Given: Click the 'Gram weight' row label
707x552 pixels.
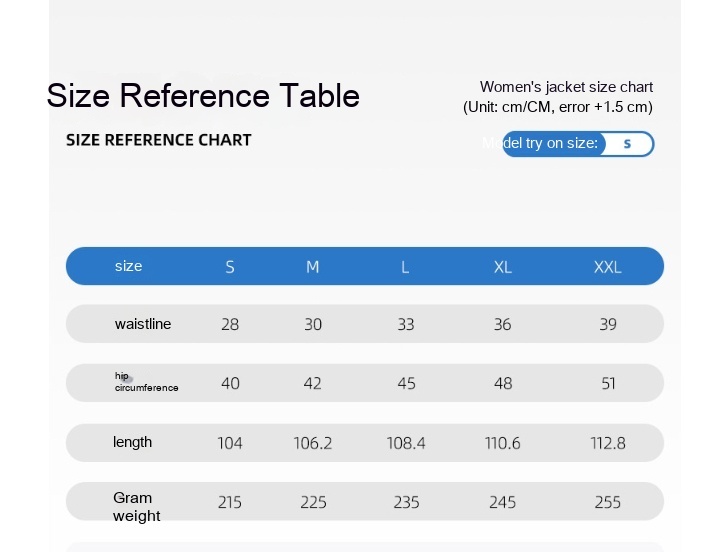Looking at the screenshot, I should click(135, 506).
